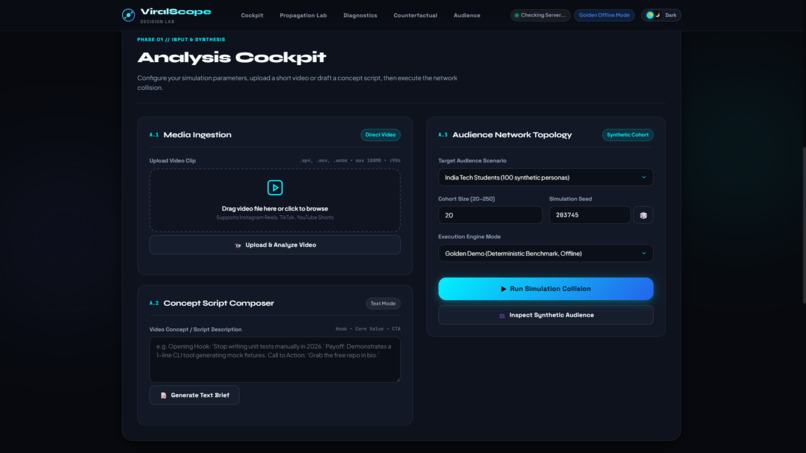Click the drag video file drop zone
Image resolution: width=806 pixels, height=453 pixels.
(x=275, y=201)
